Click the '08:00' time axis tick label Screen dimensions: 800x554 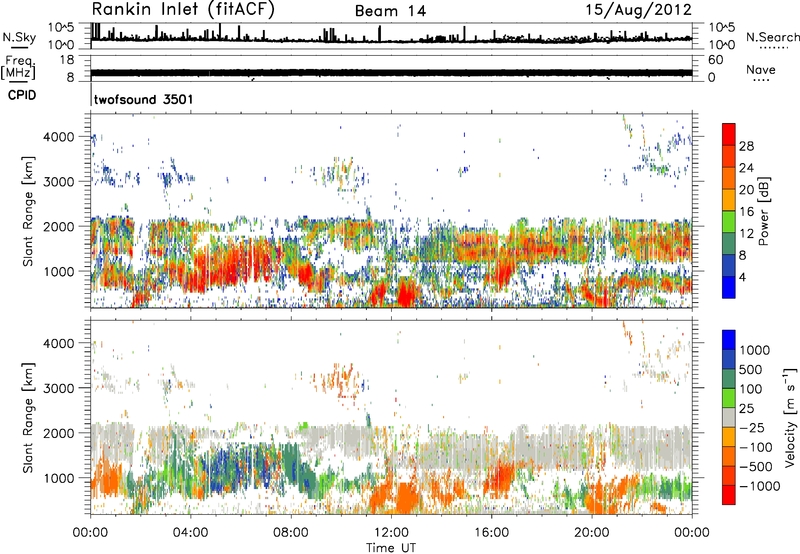point(291,533)
